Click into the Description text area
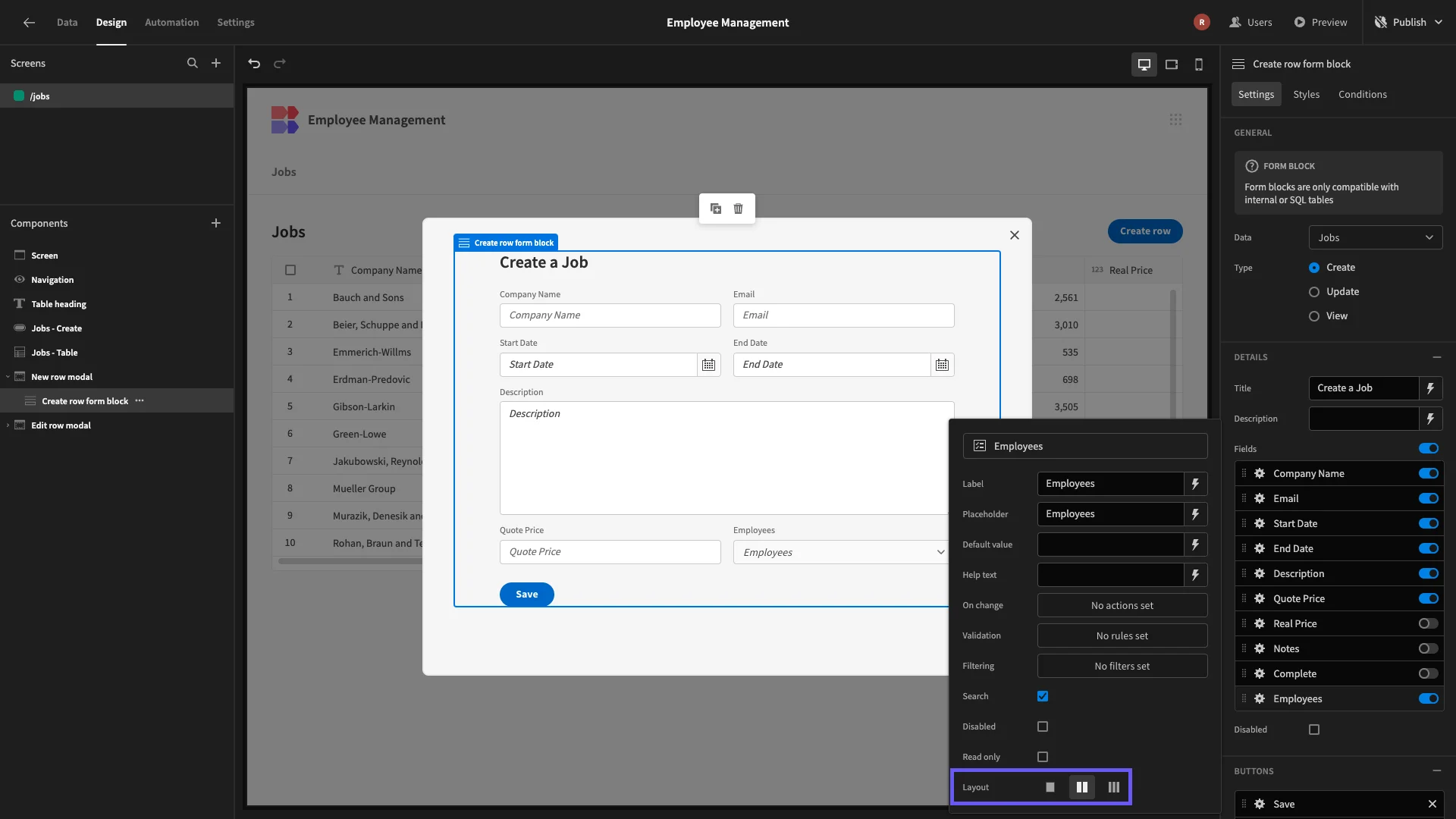 pos(726,458)
